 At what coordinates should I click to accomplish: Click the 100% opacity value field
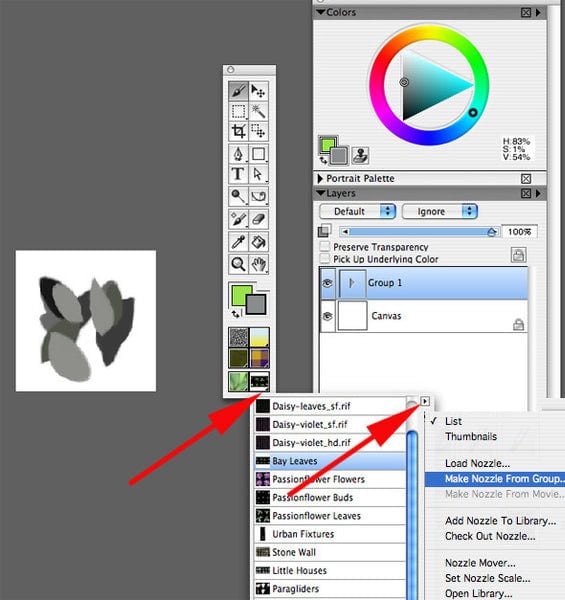(x=519, y=232)
